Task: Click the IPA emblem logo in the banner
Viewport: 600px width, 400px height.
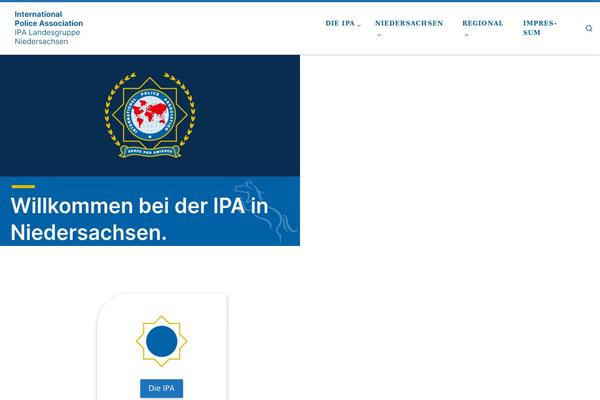Action: [150, 114]
